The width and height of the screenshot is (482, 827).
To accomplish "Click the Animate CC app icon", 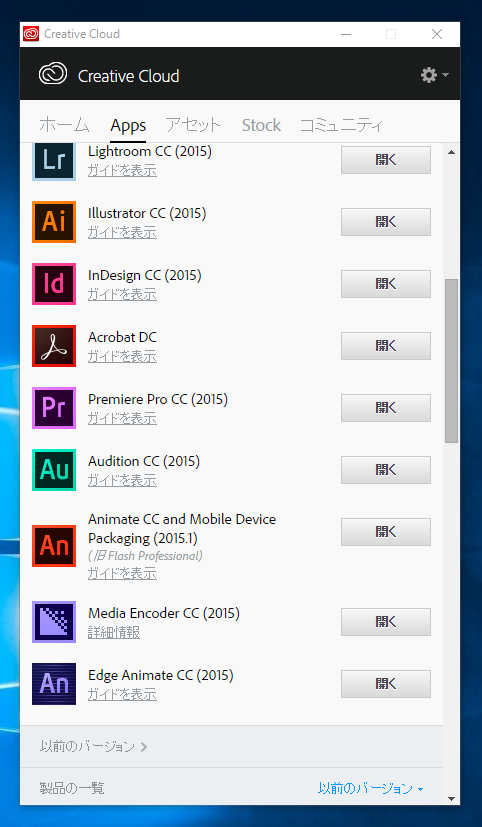I will coord(54,546).
